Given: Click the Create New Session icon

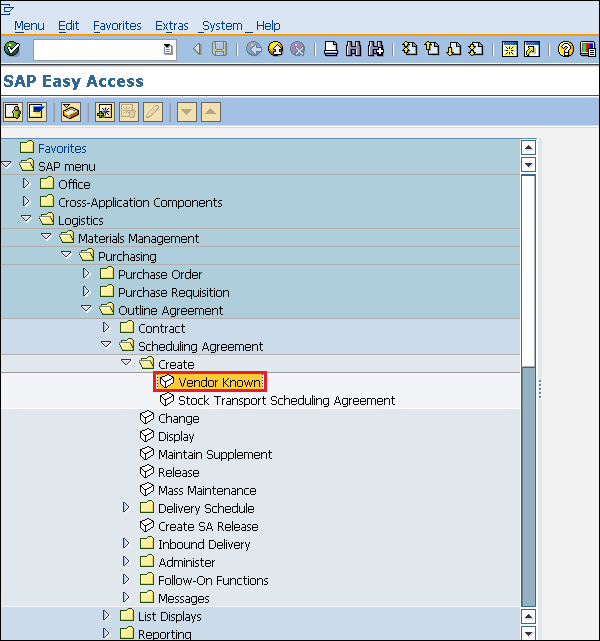Looking at the screenshot, I should [x=510, y=49].
